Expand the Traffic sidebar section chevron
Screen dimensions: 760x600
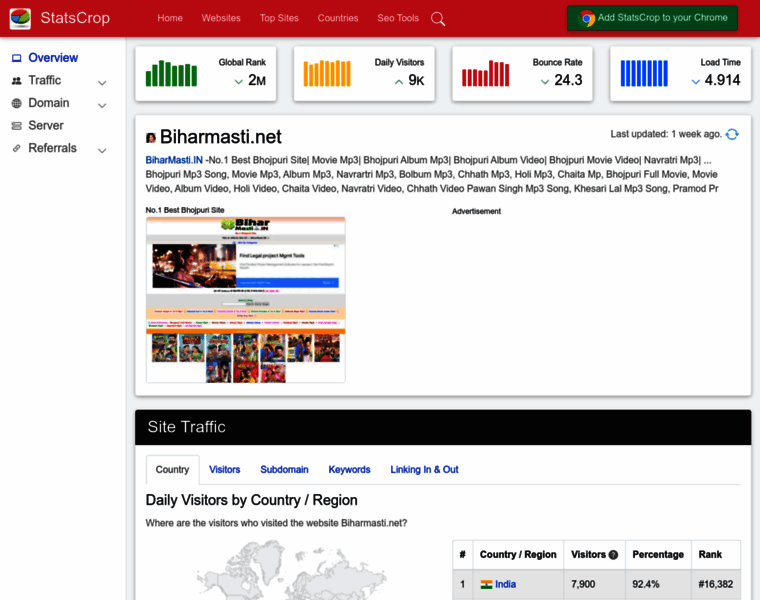click(x=102, y=83)
